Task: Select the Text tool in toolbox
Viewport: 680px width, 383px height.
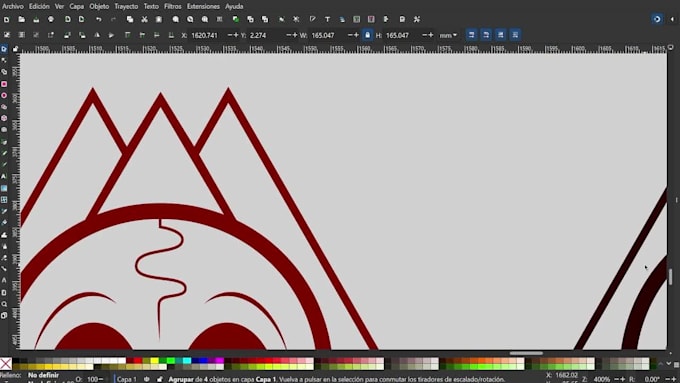Action: click(4, 177)
